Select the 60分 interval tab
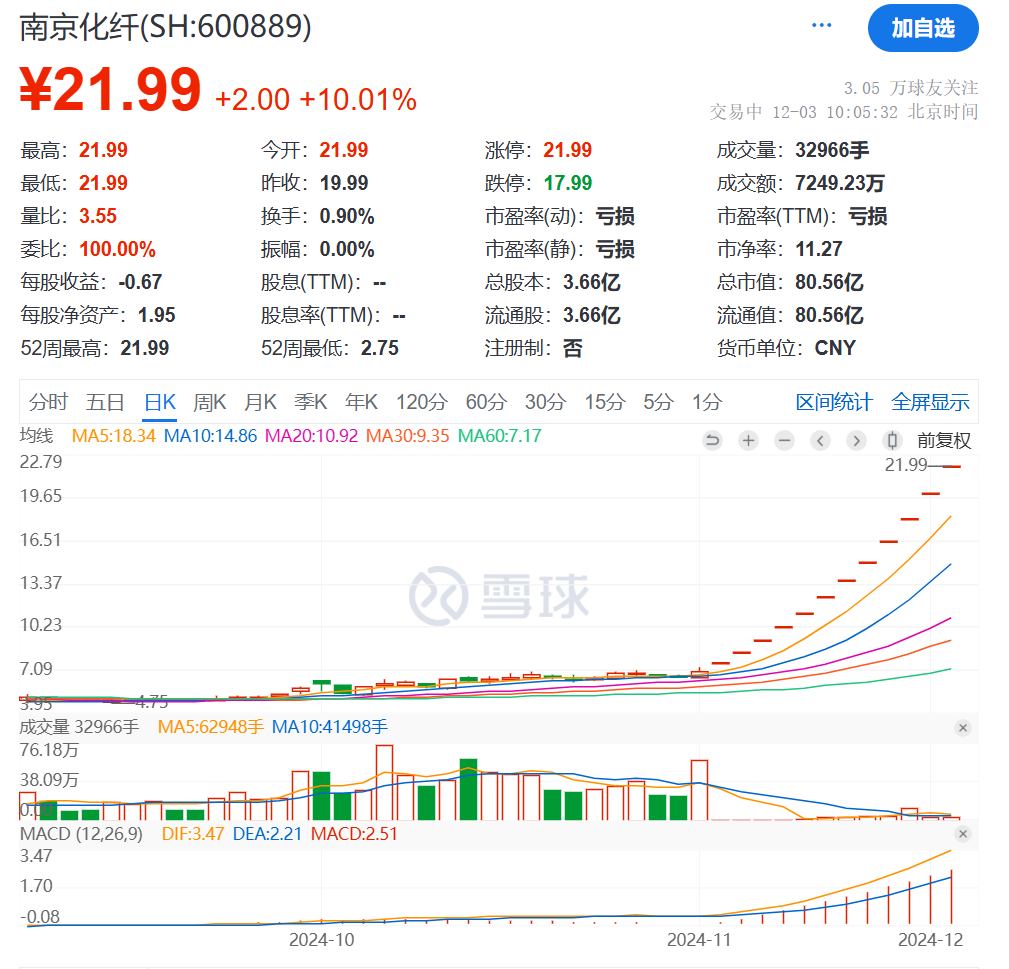The width and height of the screenshot is (1009, 969). (486, 402)
